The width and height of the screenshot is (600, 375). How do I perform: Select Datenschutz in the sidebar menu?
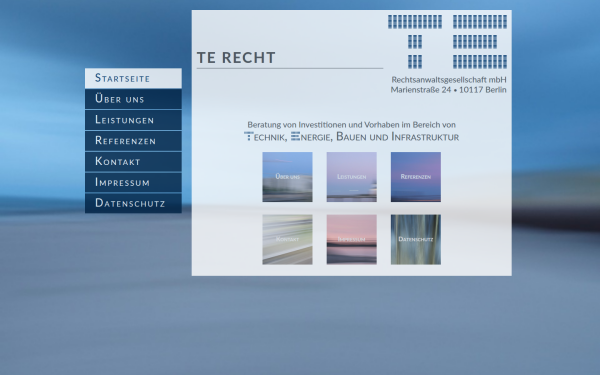coord(133,203)
